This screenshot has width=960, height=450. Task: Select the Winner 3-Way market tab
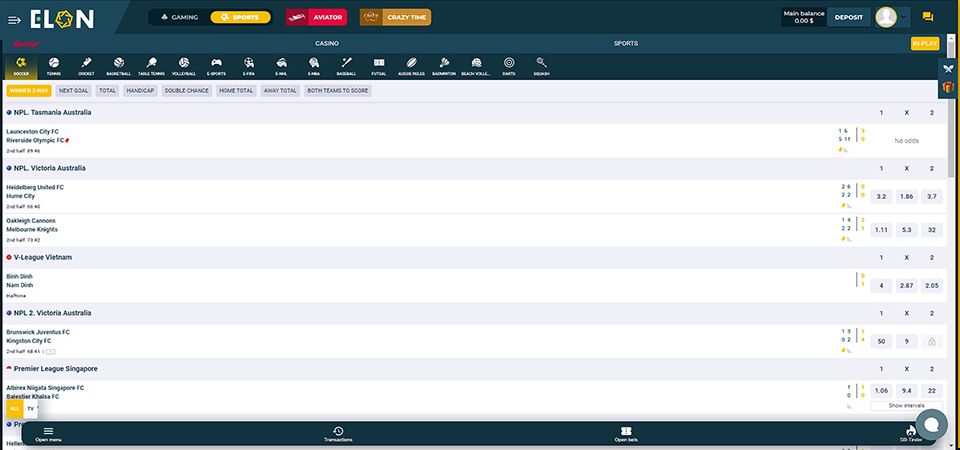(x=29, y=91)
